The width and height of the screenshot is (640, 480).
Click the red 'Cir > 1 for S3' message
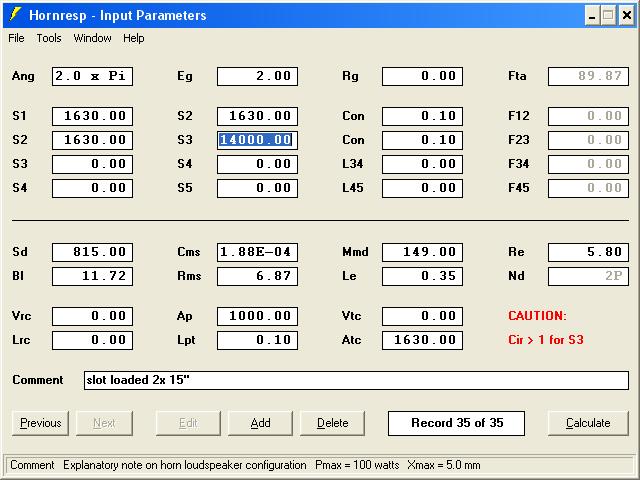(x=546, y=340)
